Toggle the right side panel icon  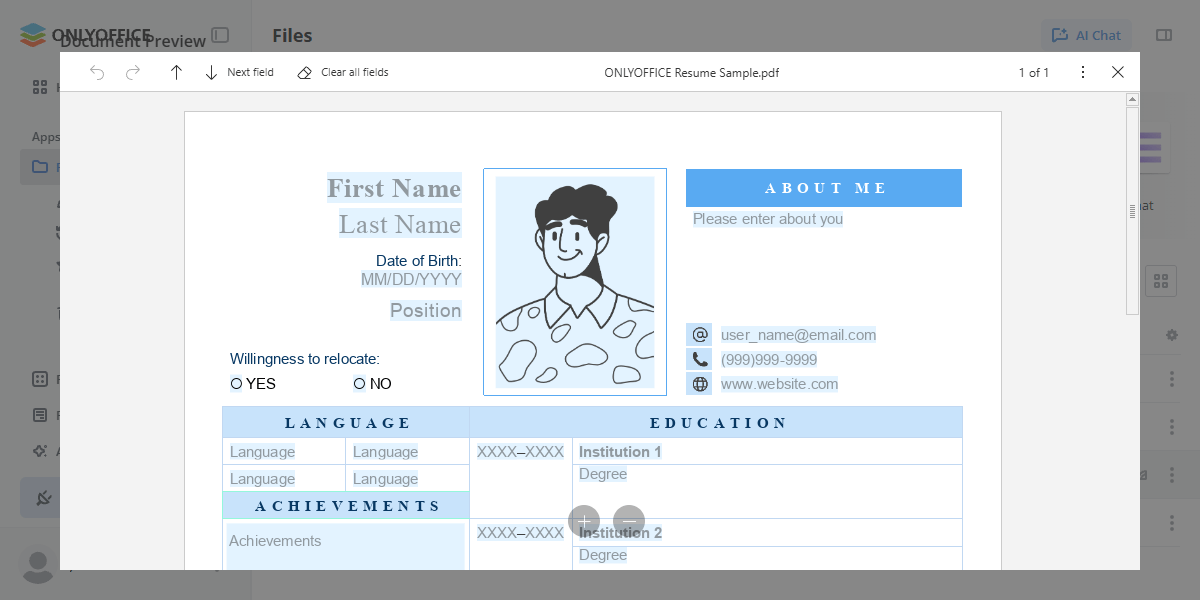tap(1164, 35)
